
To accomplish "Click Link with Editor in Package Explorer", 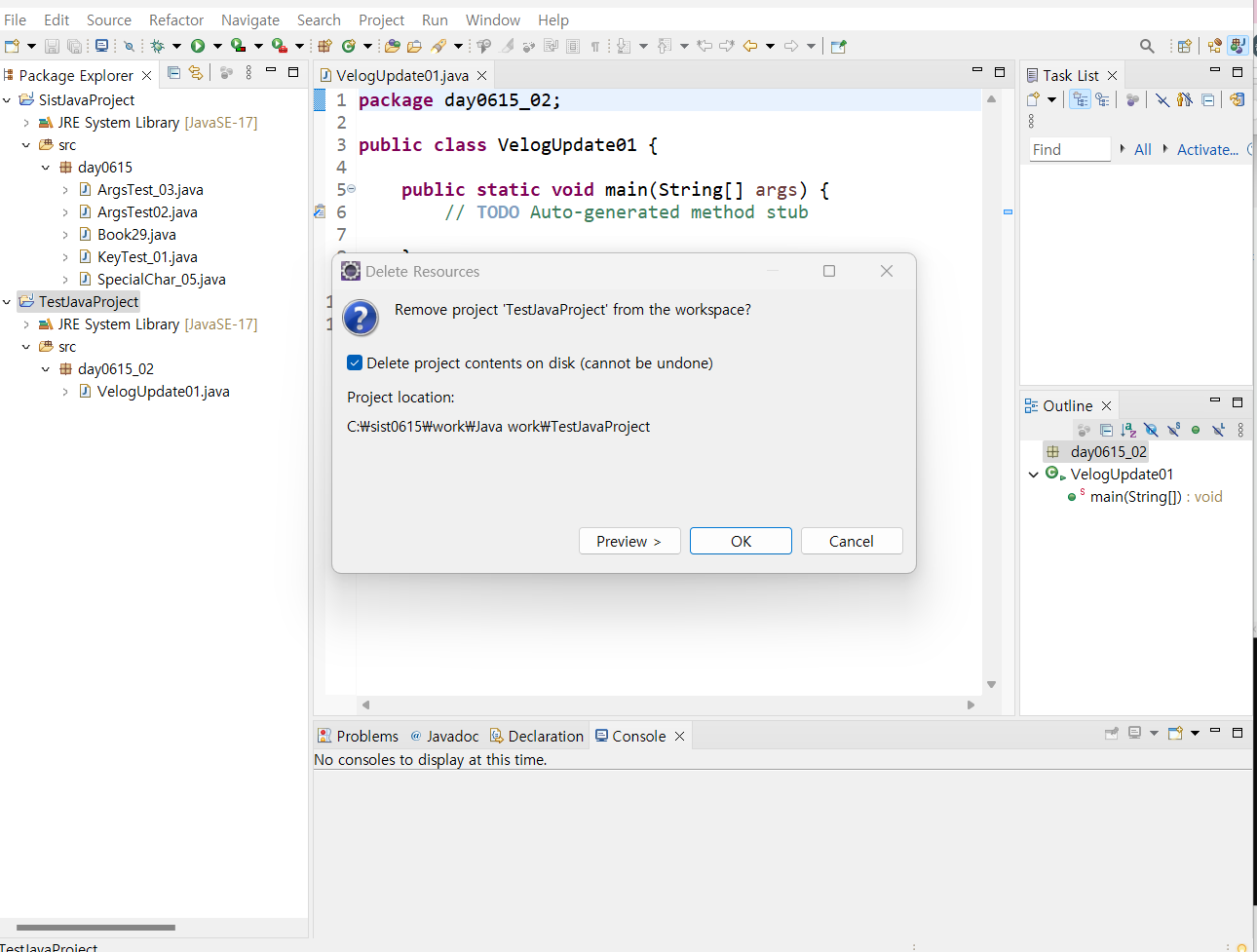I will [x=196, y=73].
